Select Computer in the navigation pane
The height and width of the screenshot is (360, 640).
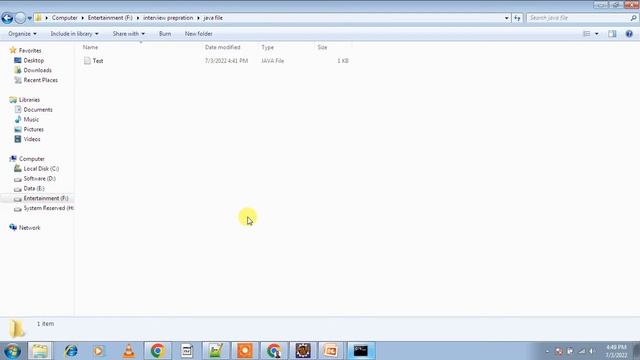(x=31, y=159)
